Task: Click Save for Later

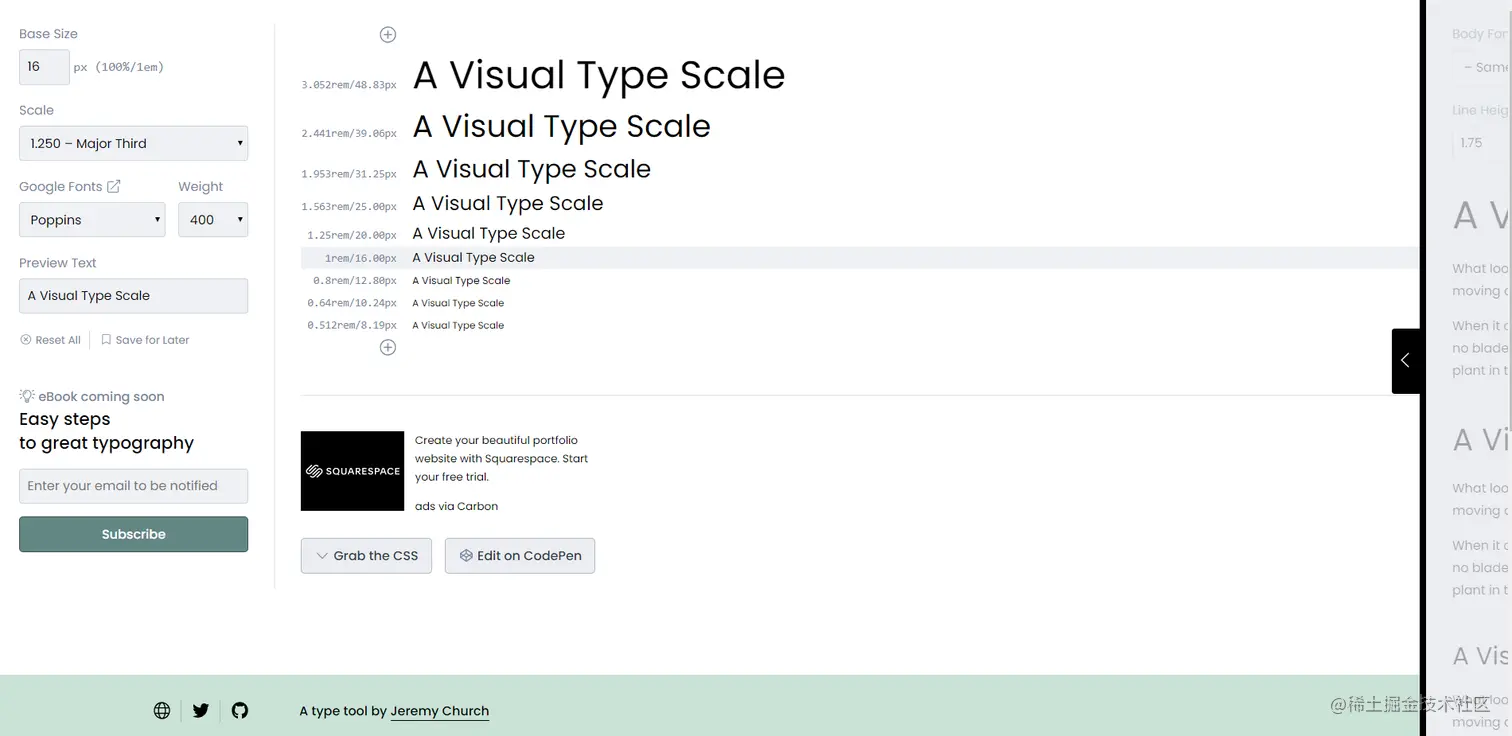Action: click(x=145, y=340)
